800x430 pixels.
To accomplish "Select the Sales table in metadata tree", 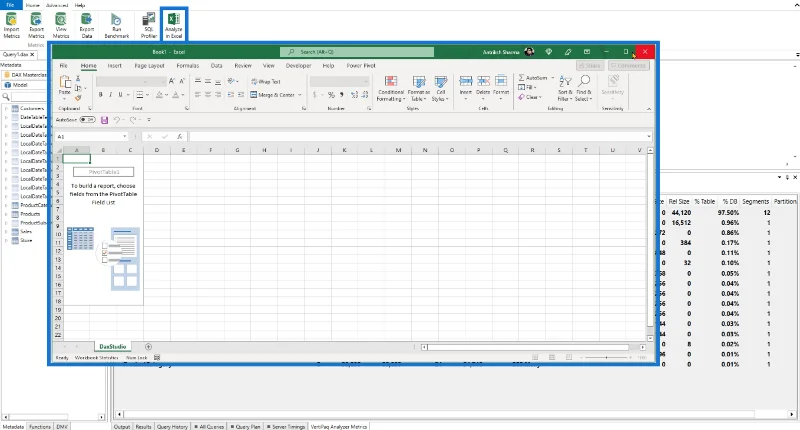I will point(26,232).
